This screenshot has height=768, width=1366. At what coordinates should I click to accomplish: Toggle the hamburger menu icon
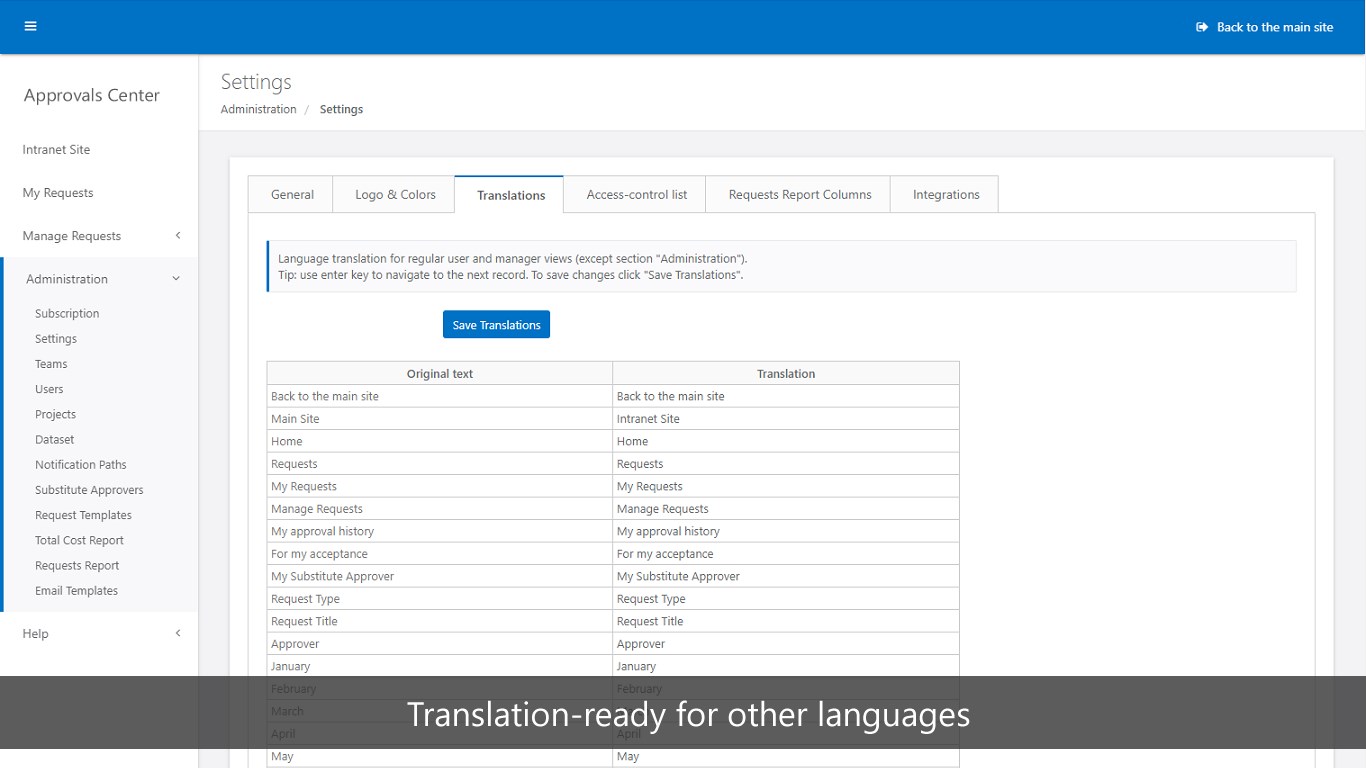30,26
